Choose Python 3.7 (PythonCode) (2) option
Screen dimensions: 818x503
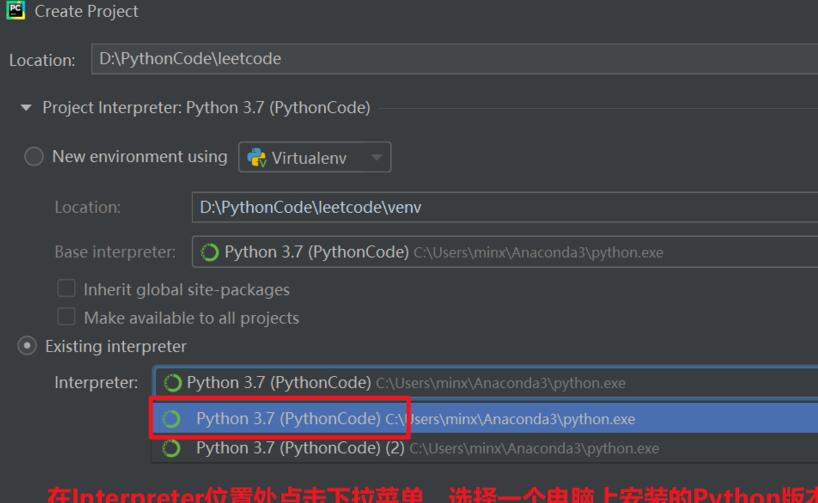click(x=485, y=448)
